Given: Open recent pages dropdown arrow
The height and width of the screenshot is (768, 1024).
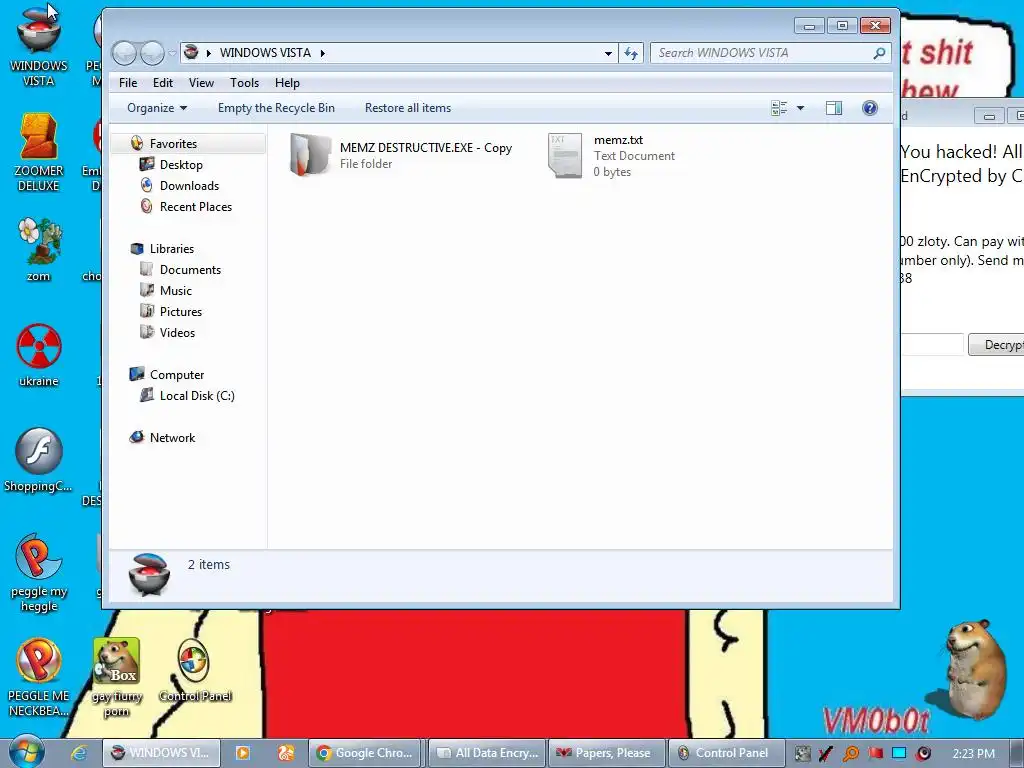Looking at the screenshot, I should pos(172,53).
